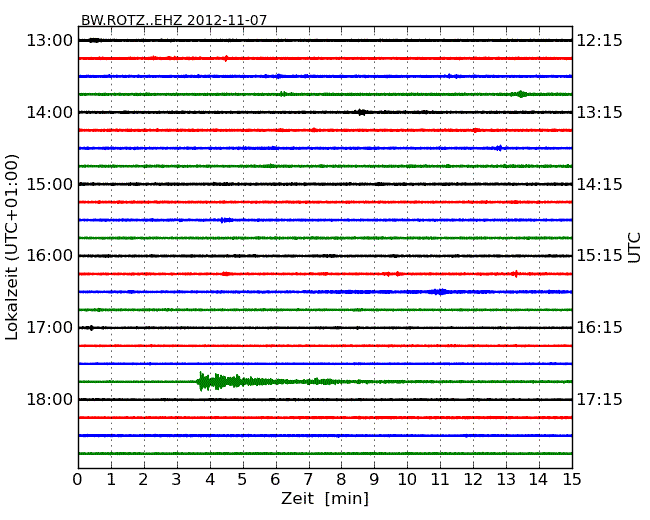Click the 13 minute tick label

point(506,480)
